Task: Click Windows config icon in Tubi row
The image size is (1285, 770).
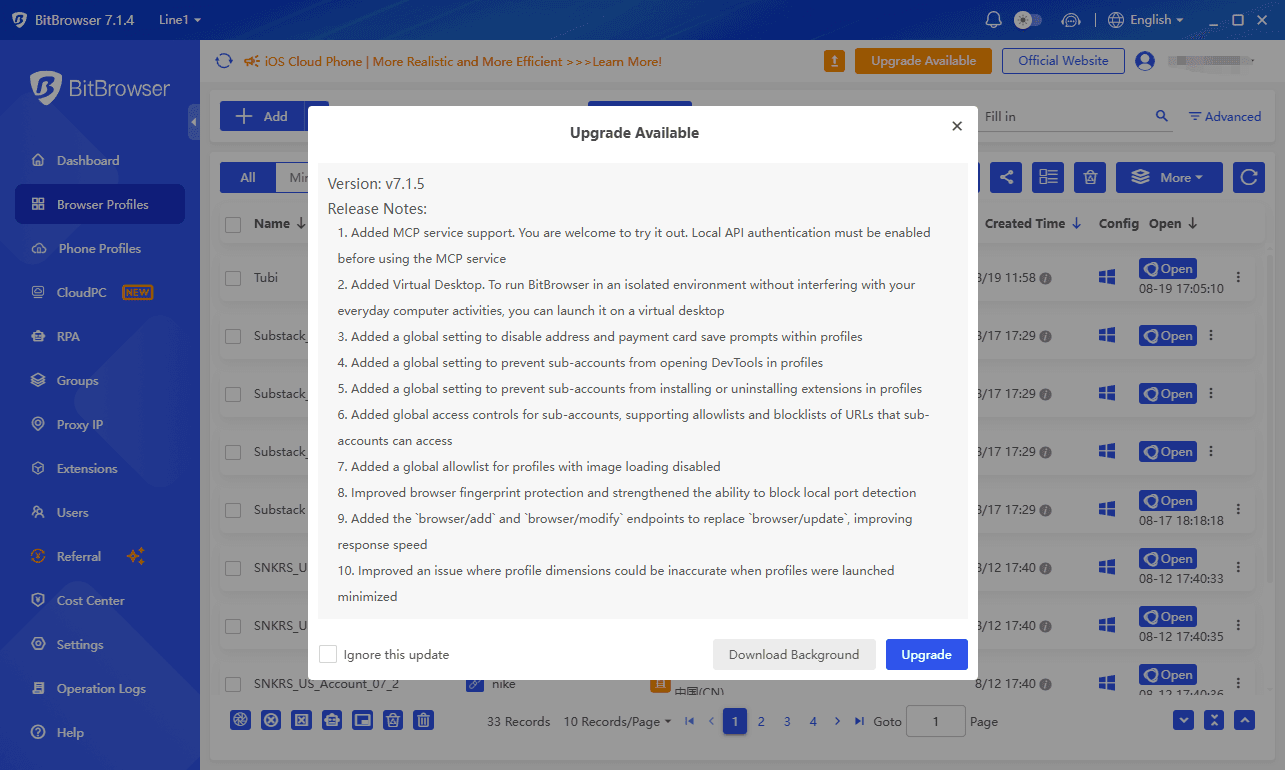Action: tap(1107, 278)
